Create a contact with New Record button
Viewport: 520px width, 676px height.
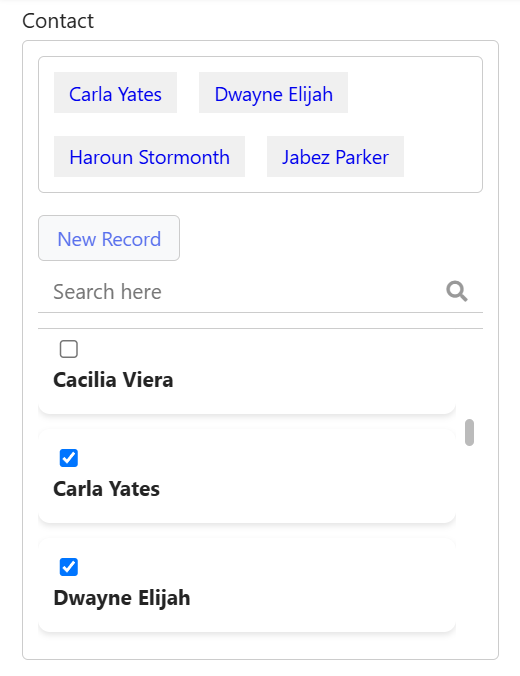(109, 238)
